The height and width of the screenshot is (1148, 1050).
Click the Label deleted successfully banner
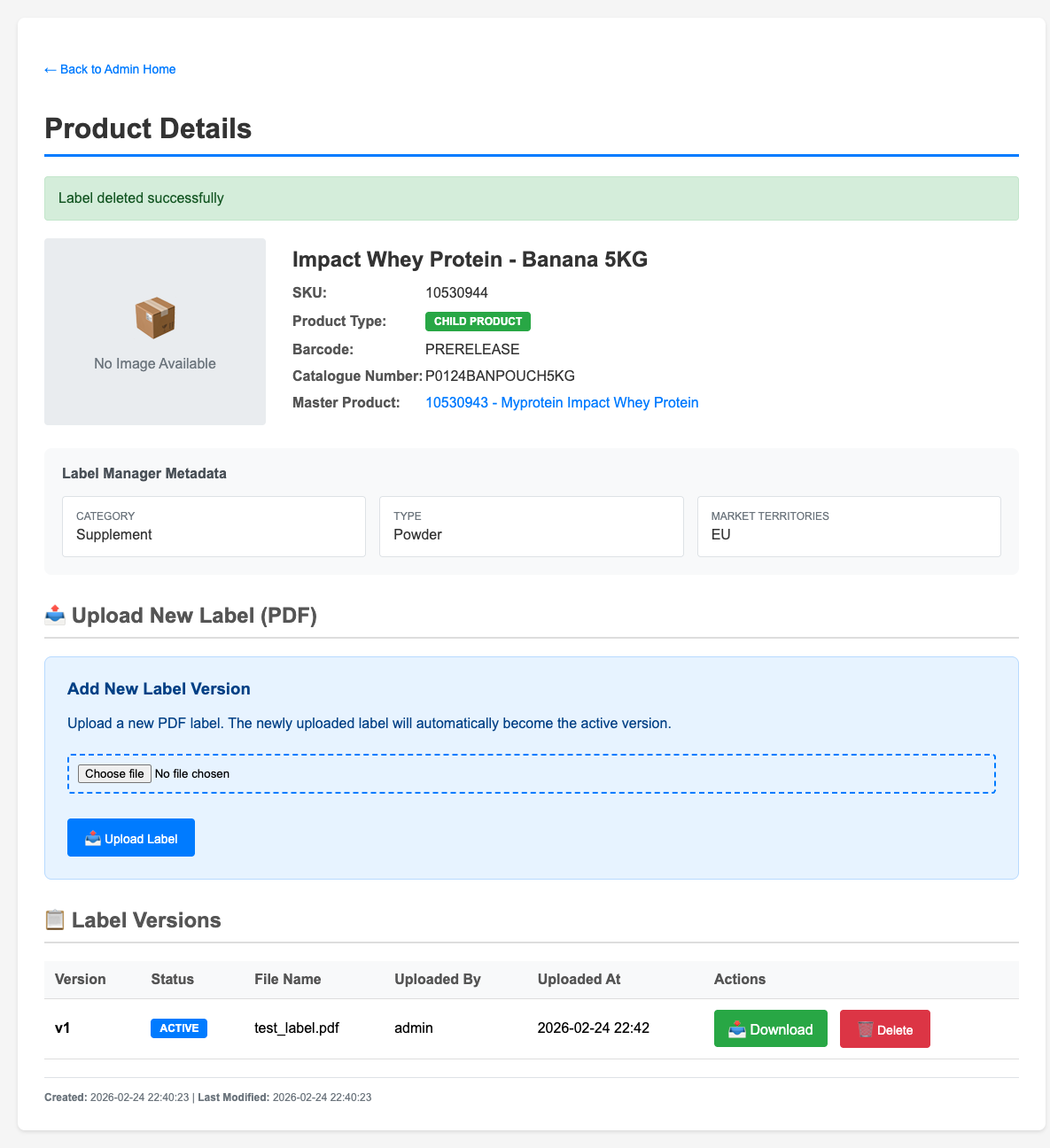(532, 198)
